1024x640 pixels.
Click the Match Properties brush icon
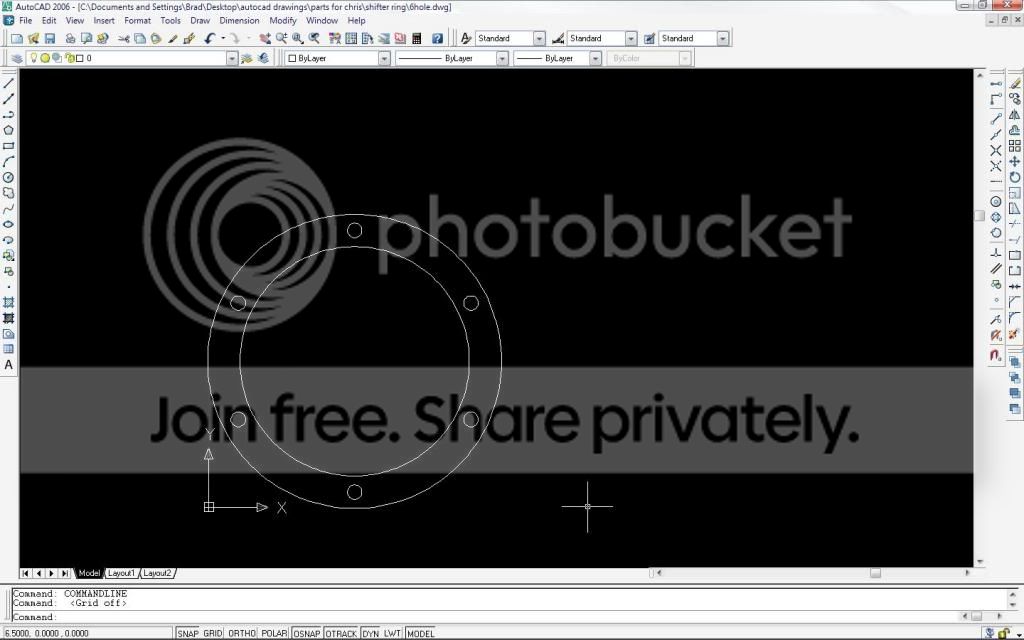(172, 39)
